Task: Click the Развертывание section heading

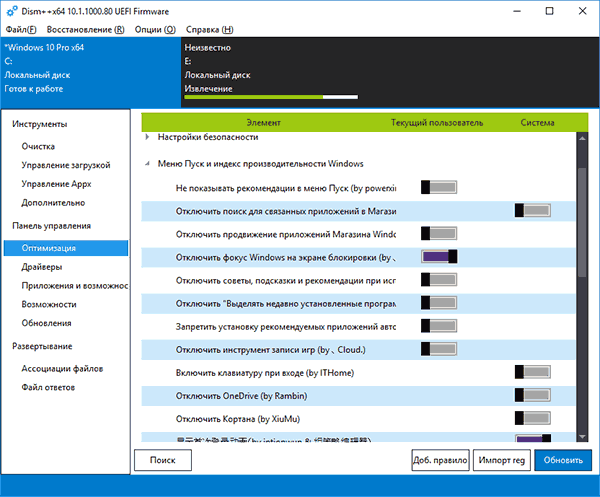Action: point(42,346)
